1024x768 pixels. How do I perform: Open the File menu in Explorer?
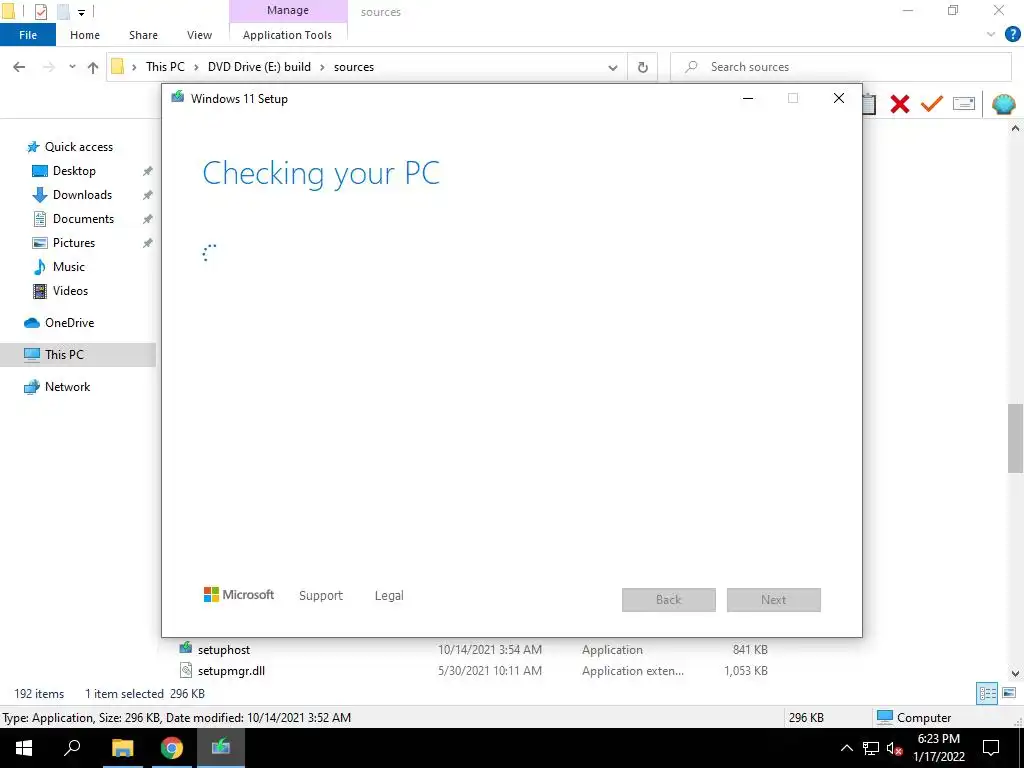[28, 35]
